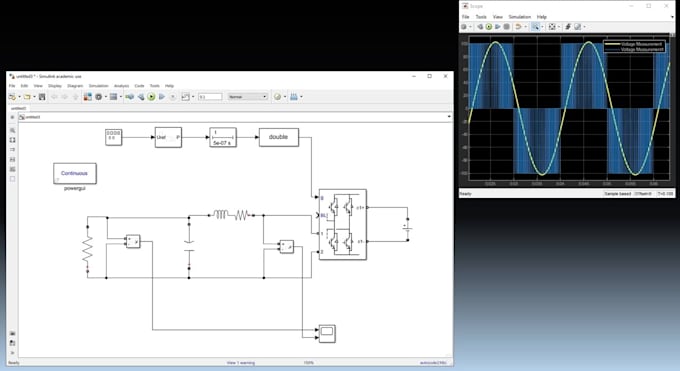Open New model dropdown arrow

tap(20, 97)
